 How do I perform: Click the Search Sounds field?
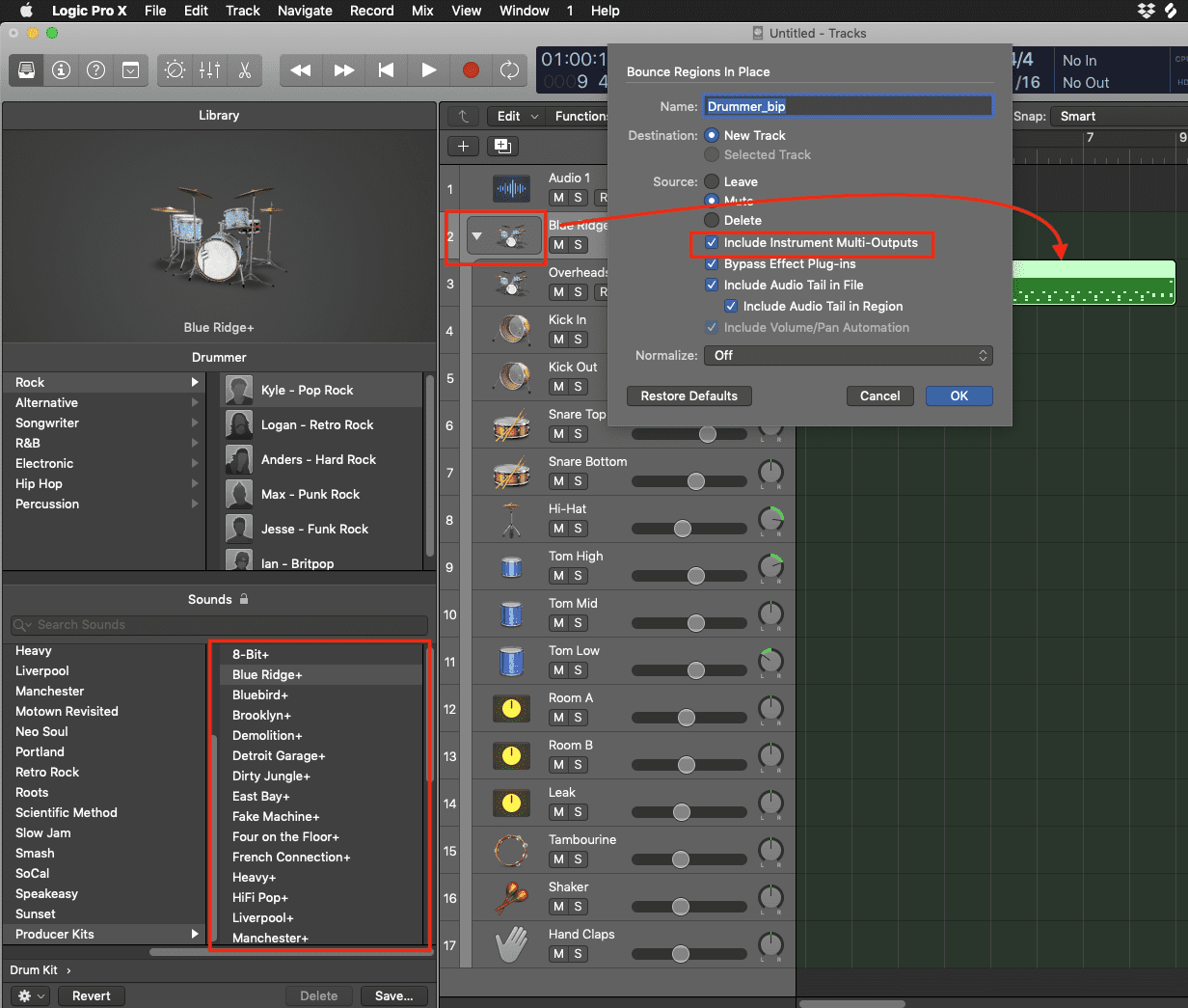click(219, 625)
